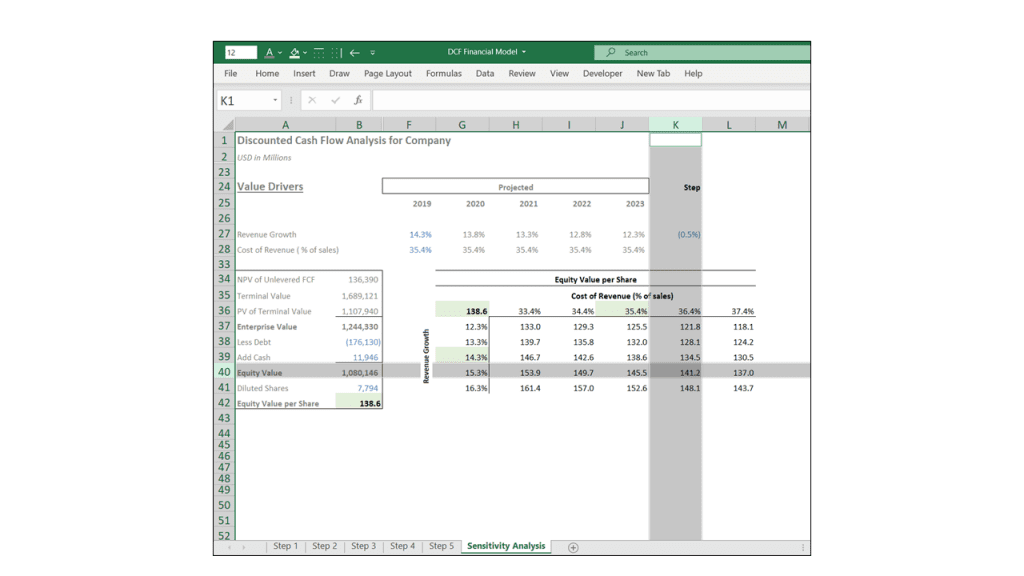Select cell containing 138.6 sensitivity result
1024x576 pixels.
462,310
